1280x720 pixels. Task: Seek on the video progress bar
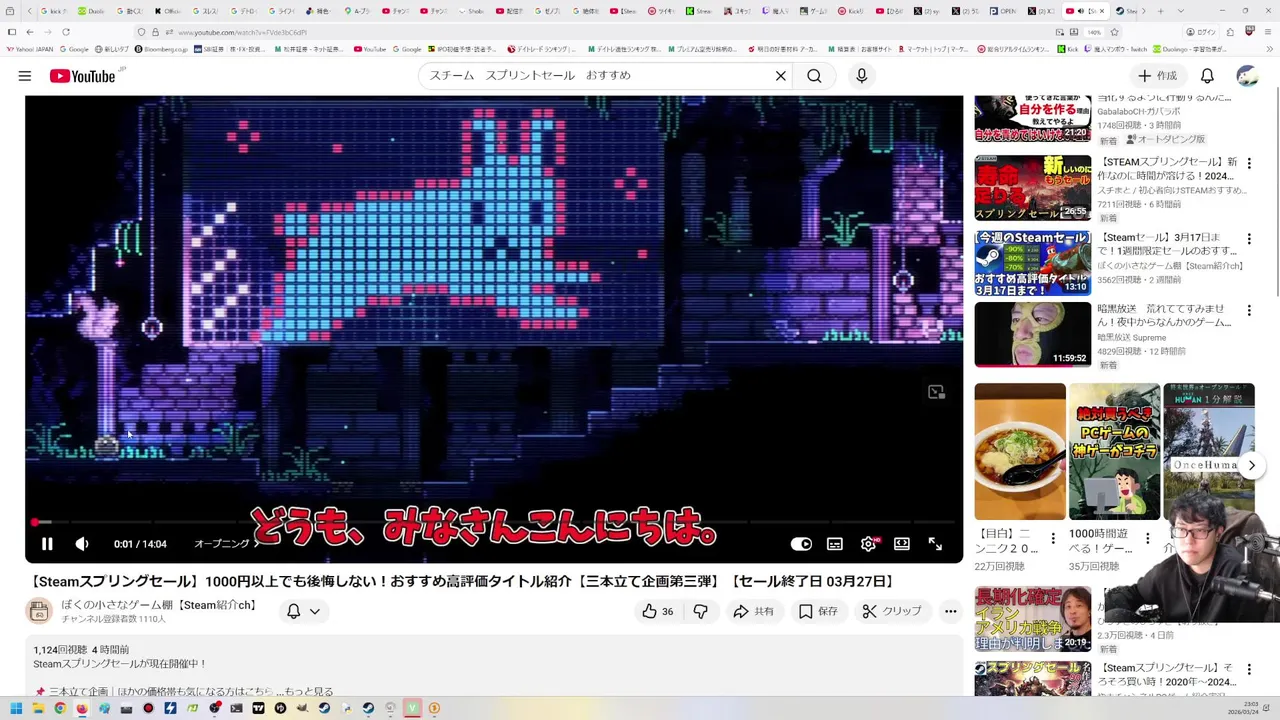point(494,522)
